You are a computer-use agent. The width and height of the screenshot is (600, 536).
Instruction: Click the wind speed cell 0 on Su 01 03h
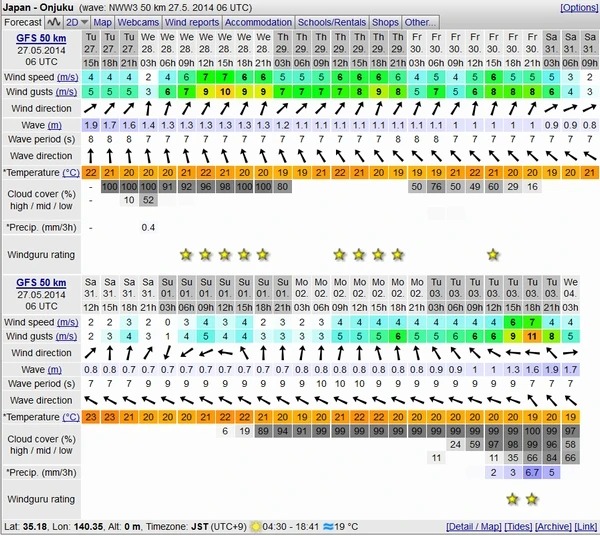167,322
